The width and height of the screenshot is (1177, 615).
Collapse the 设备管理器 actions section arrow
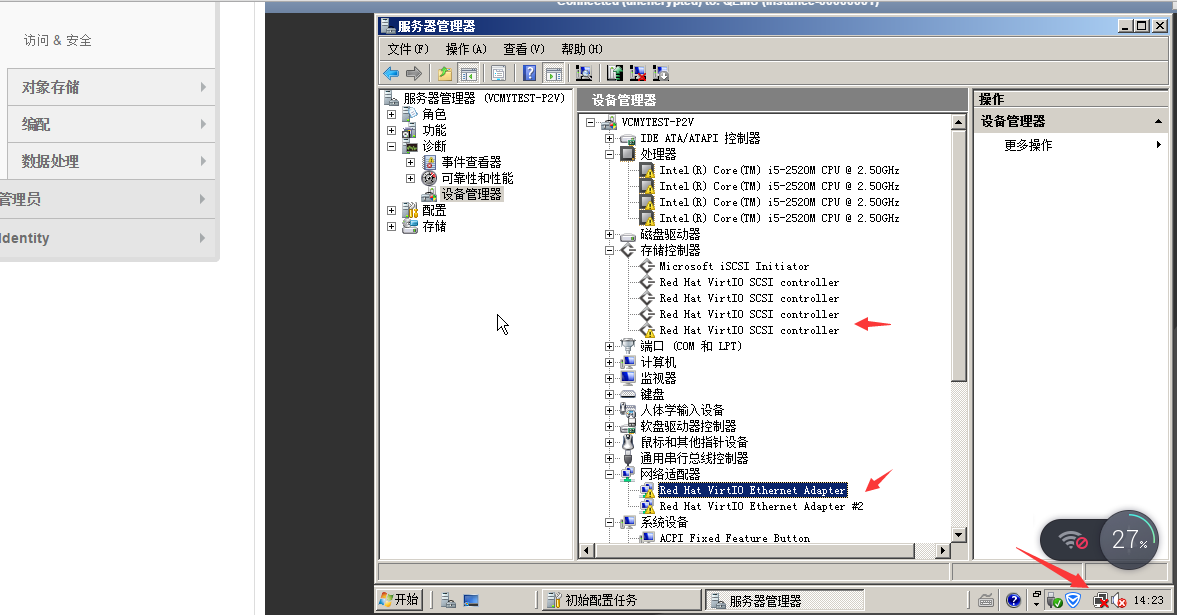[1158, 122]
